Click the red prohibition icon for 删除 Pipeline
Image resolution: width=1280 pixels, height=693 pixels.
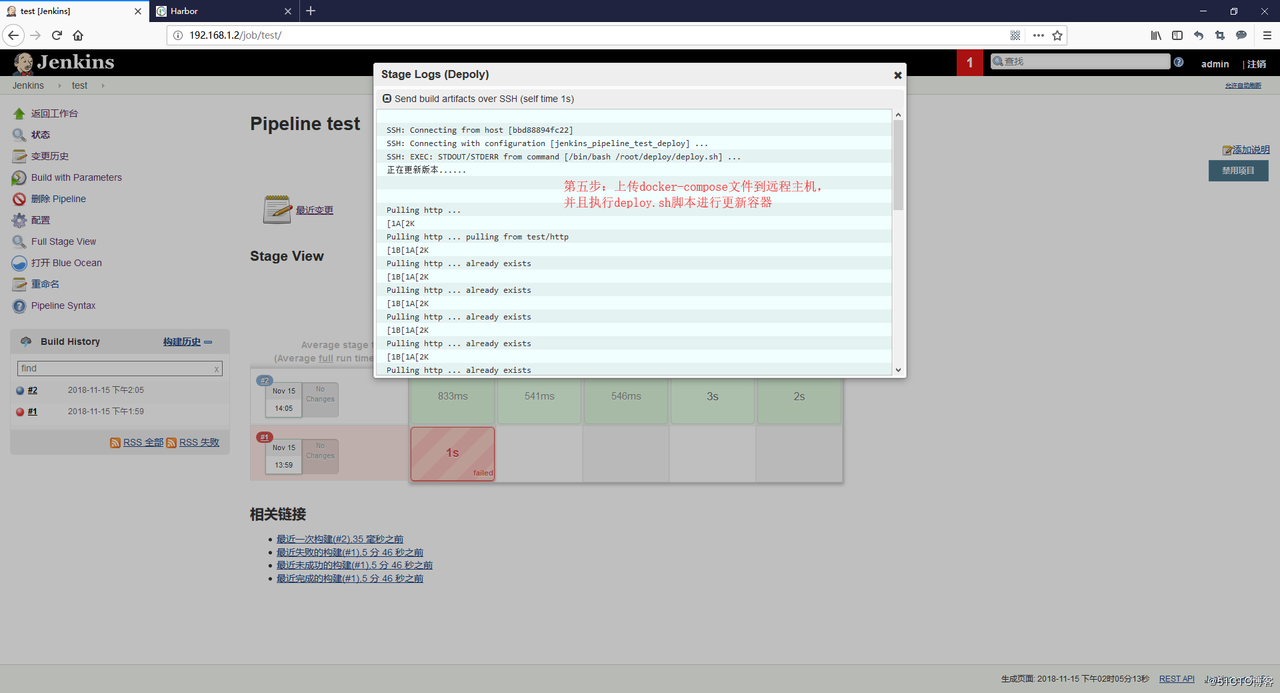(19, 199)
